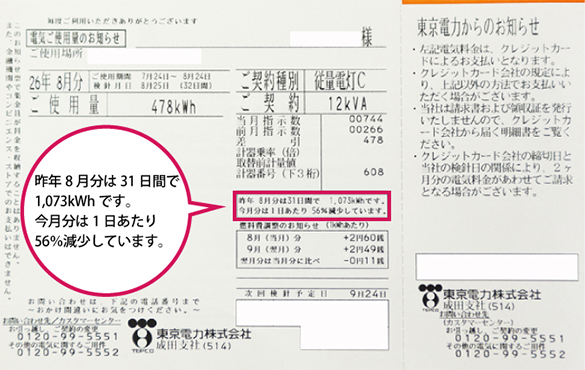Click the TEPCO logo on right panel
585x370 pixels.
tap(431, 298)
